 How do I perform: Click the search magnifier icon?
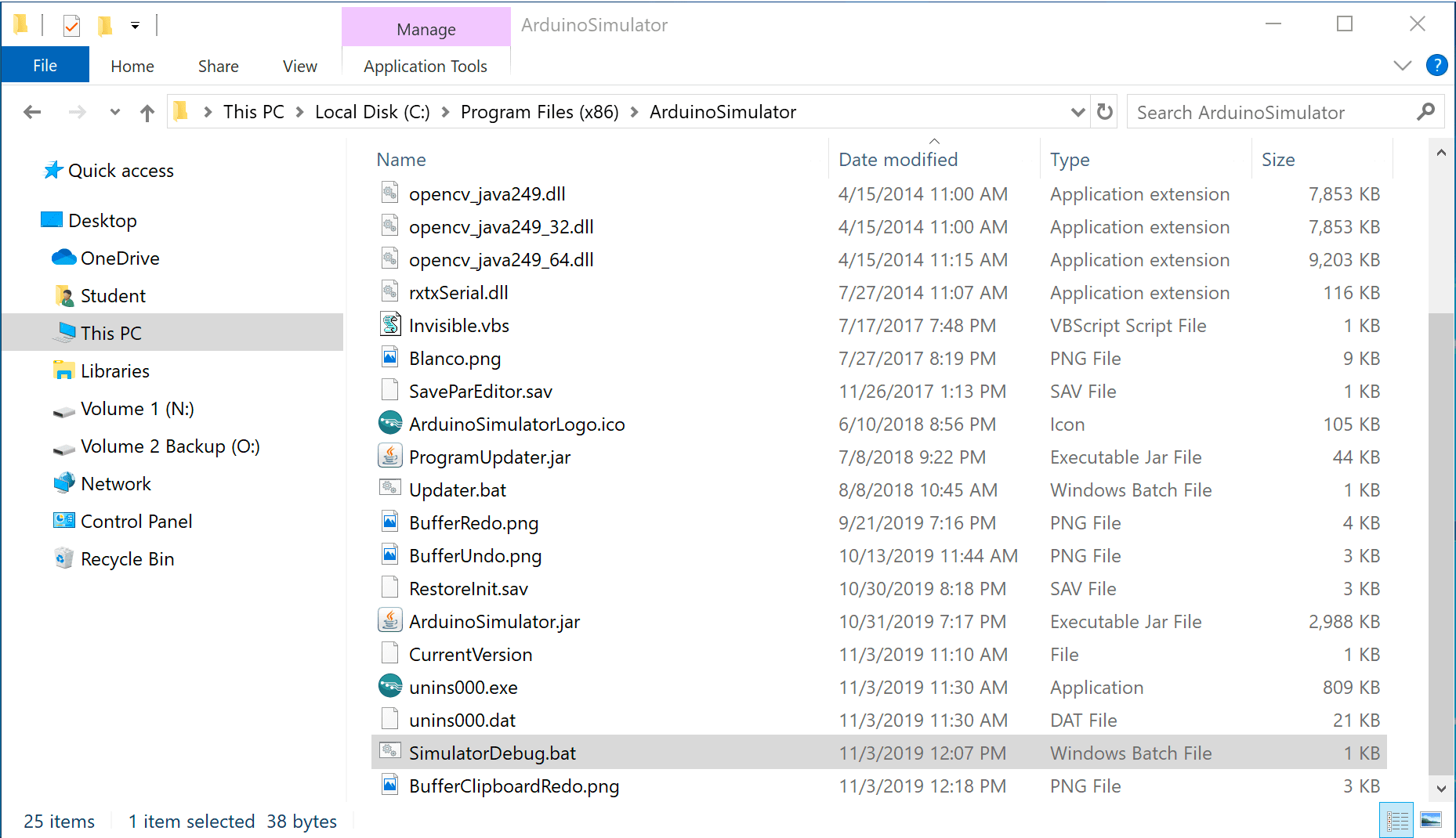(1425, 112)
